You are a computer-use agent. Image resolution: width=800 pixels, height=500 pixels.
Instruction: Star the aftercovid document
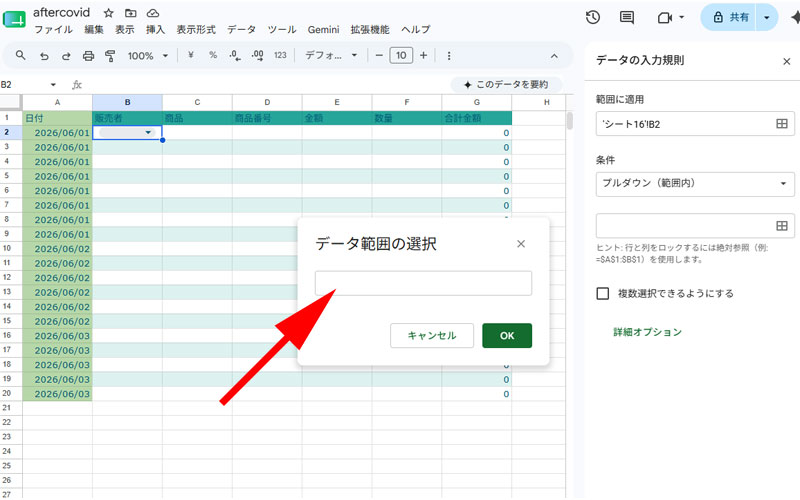109,13
